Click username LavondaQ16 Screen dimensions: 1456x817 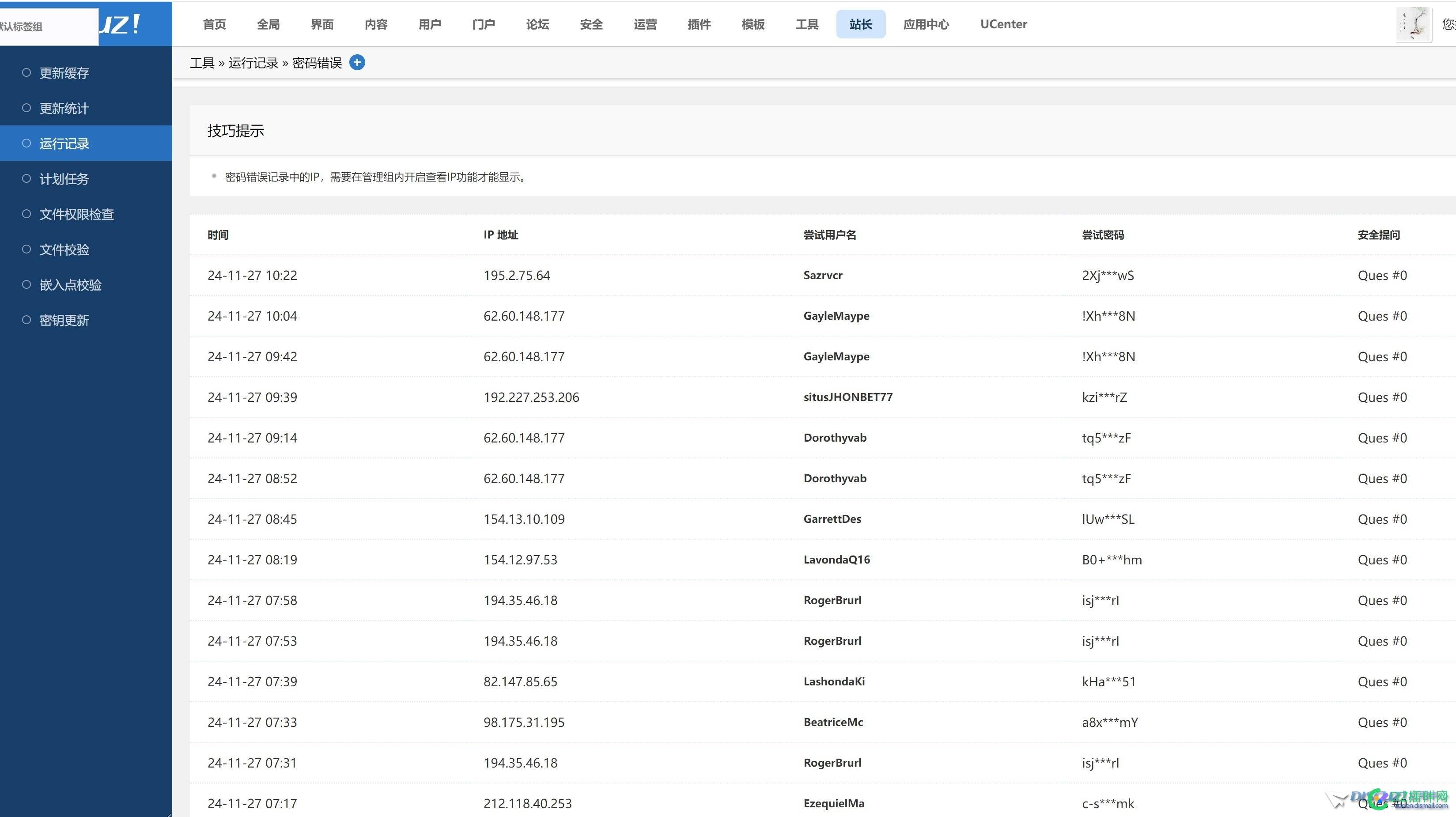point(836,560)
